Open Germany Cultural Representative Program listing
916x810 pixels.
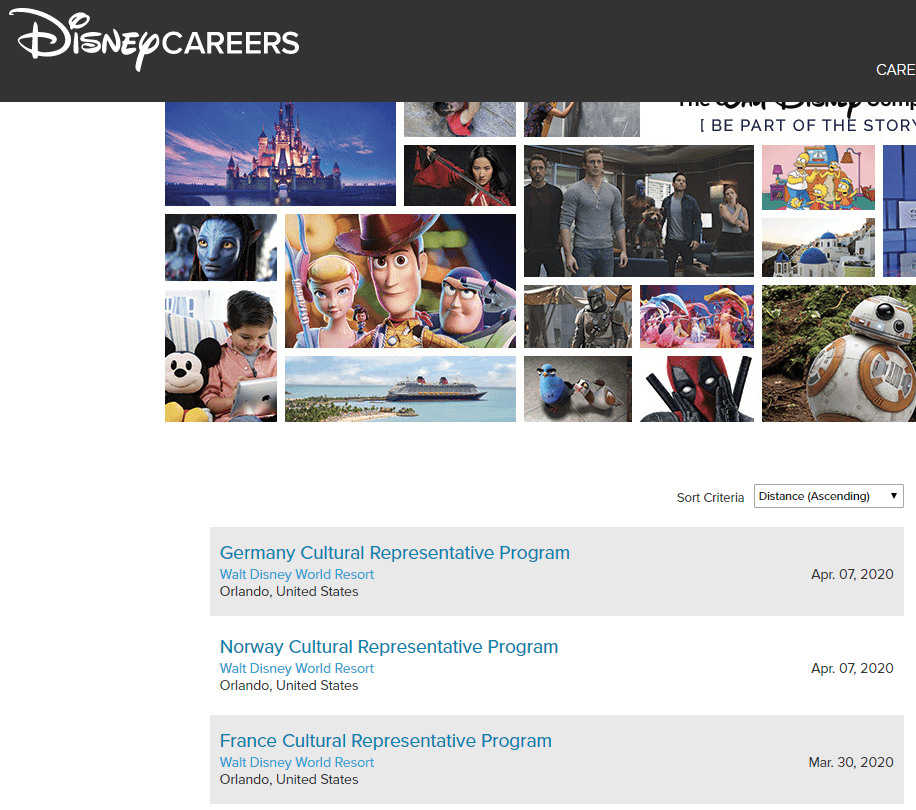394,552
